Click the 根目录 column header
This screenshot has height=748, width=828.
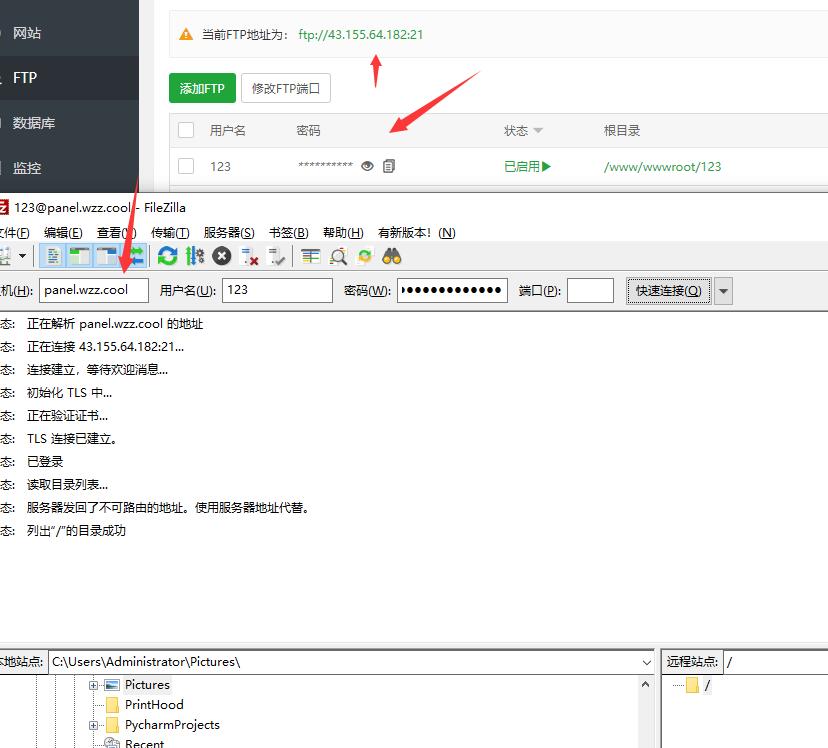(622, 130)
